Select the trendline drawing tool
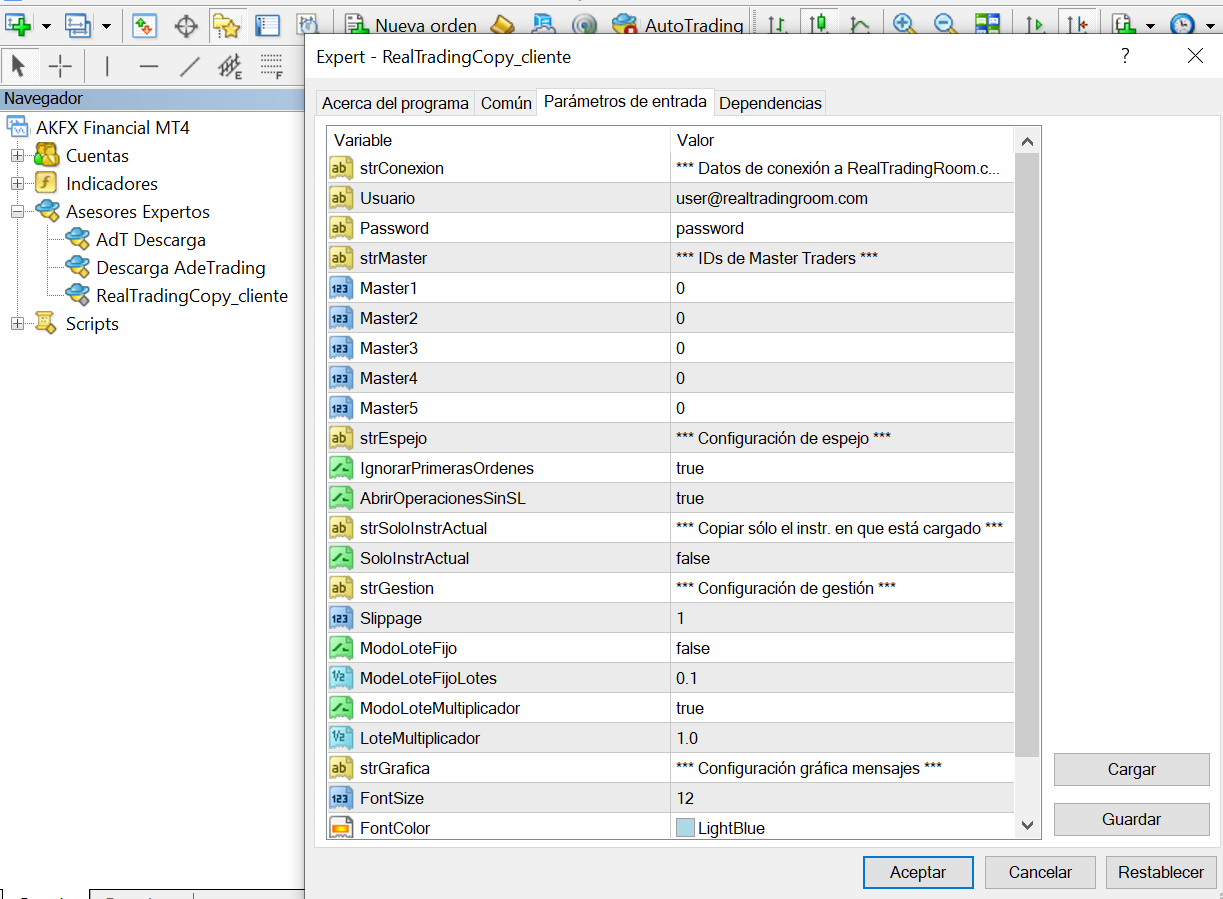Screen dimensions: 1223x899 189,67
